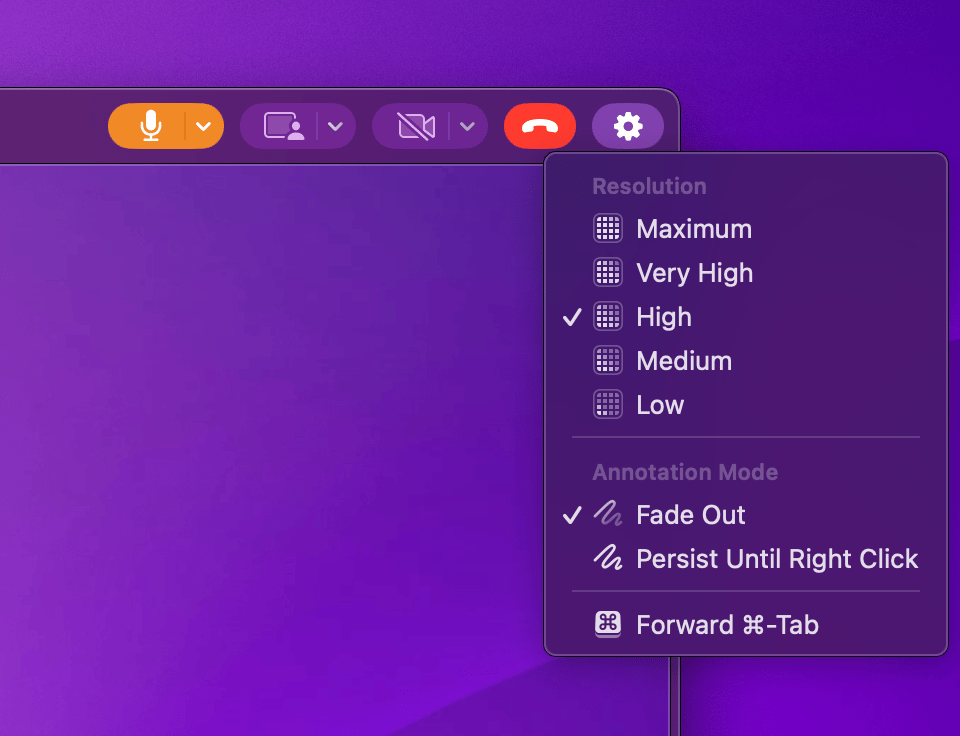
Task: Set resolution to Medium
Action: click(746, 361)
